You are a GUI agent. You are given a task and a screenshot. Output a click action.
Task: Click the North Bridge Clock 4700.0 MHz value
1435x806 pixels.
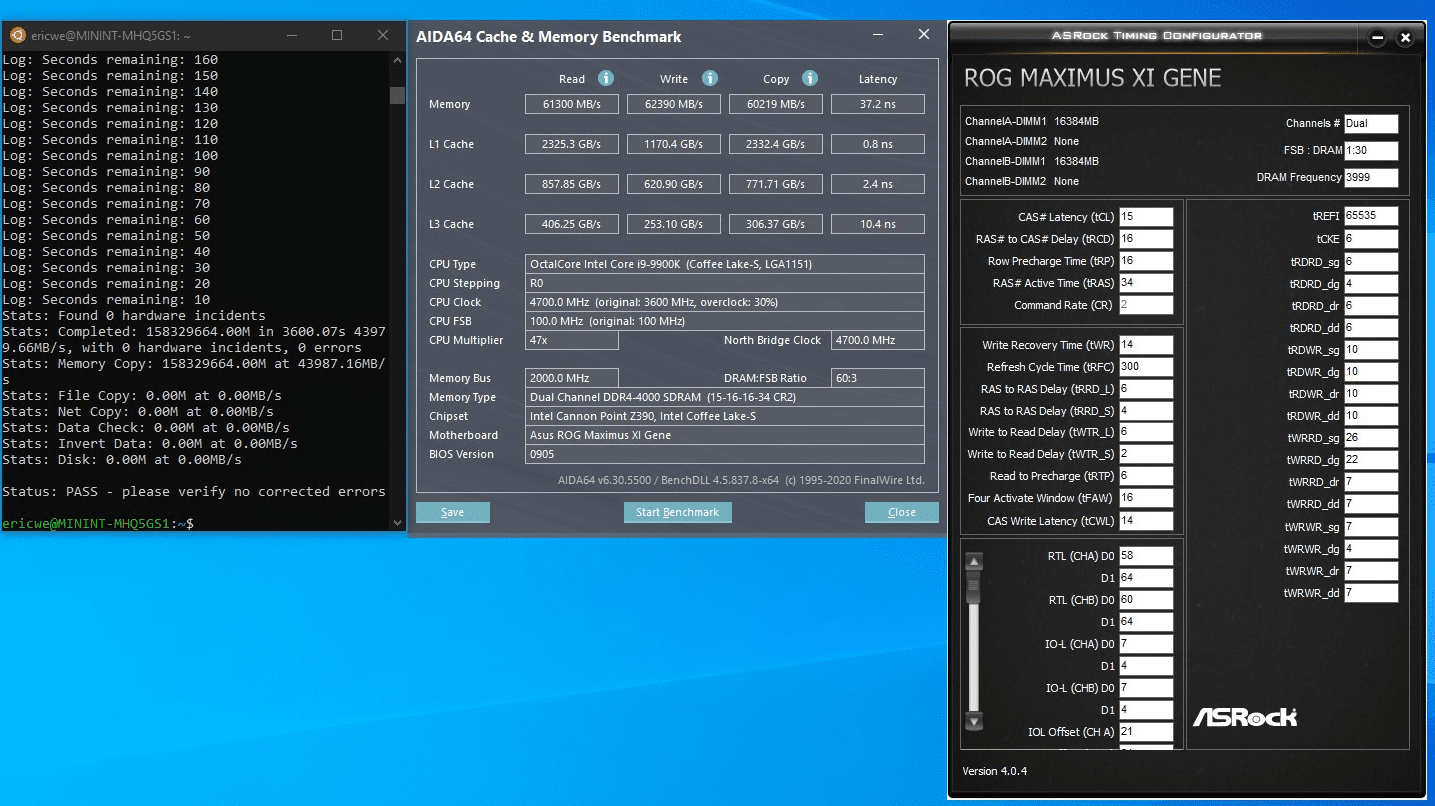(878, 340)
